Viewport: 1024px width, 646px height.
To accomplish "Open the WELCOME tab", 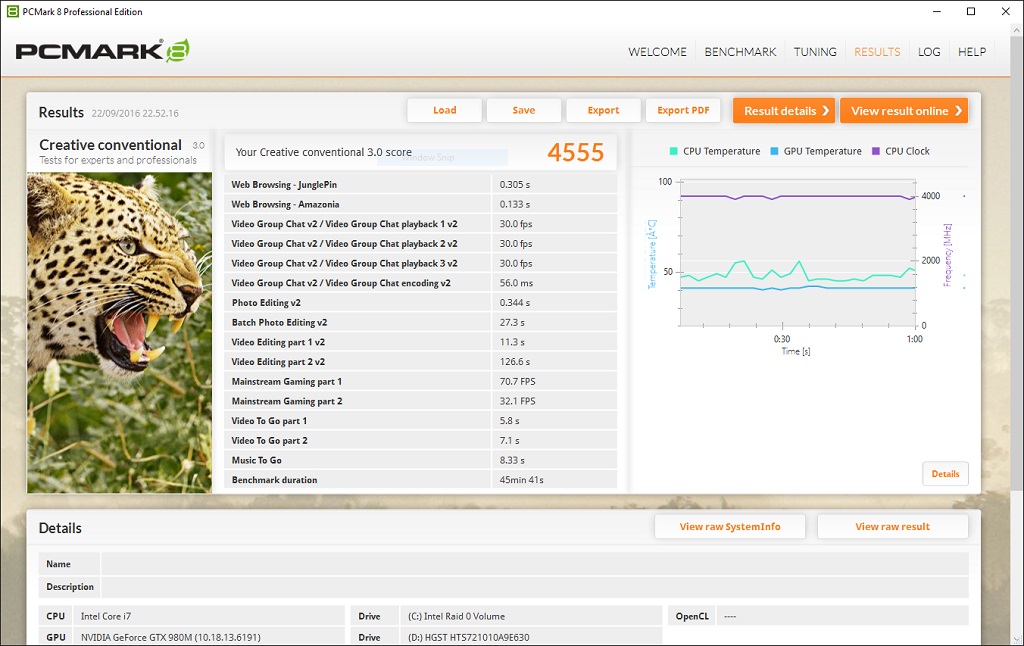I will click(x=657, y=52).
